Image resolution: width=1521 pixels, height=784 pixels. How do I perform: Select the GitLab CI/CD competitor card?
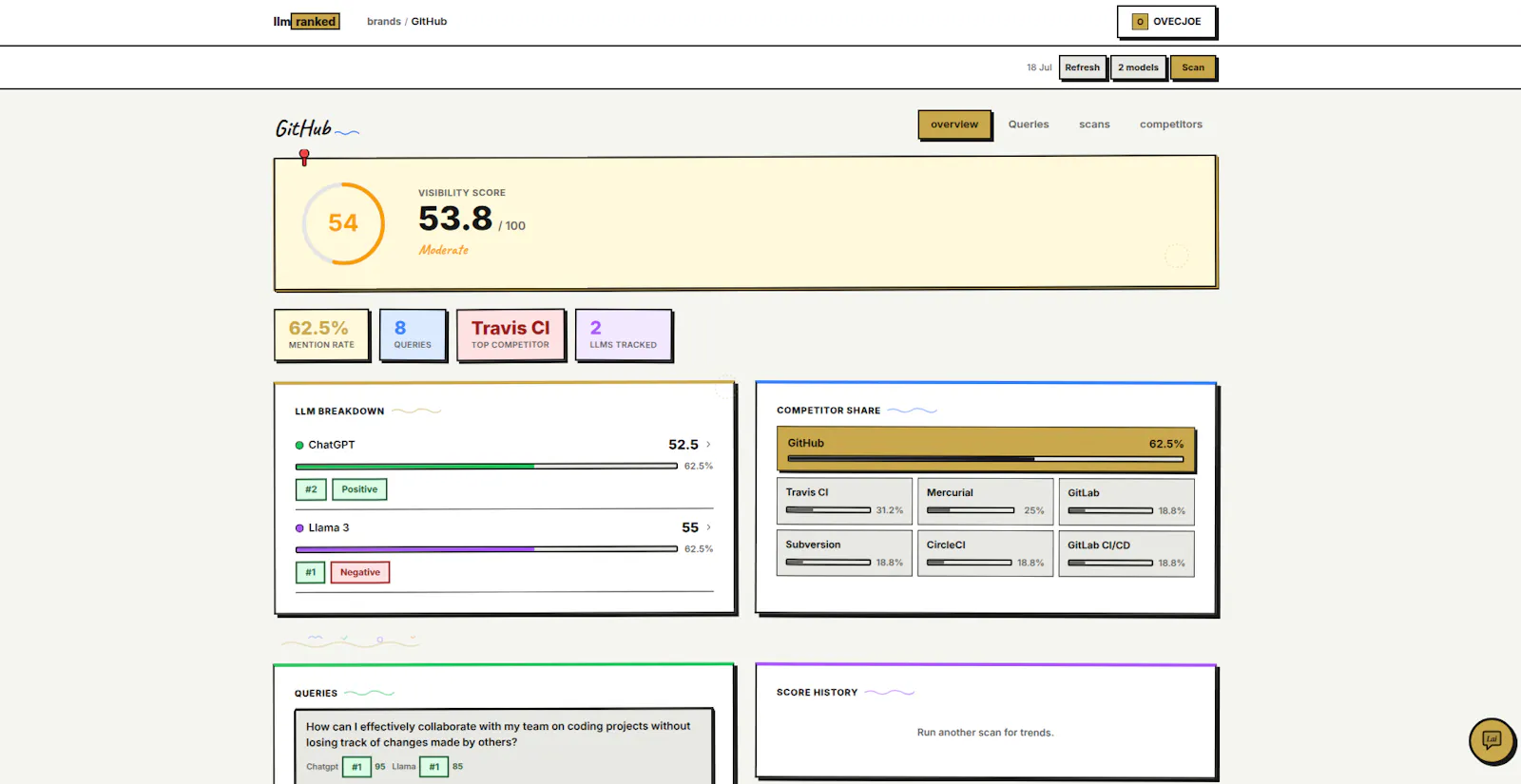pos(1126,553)
